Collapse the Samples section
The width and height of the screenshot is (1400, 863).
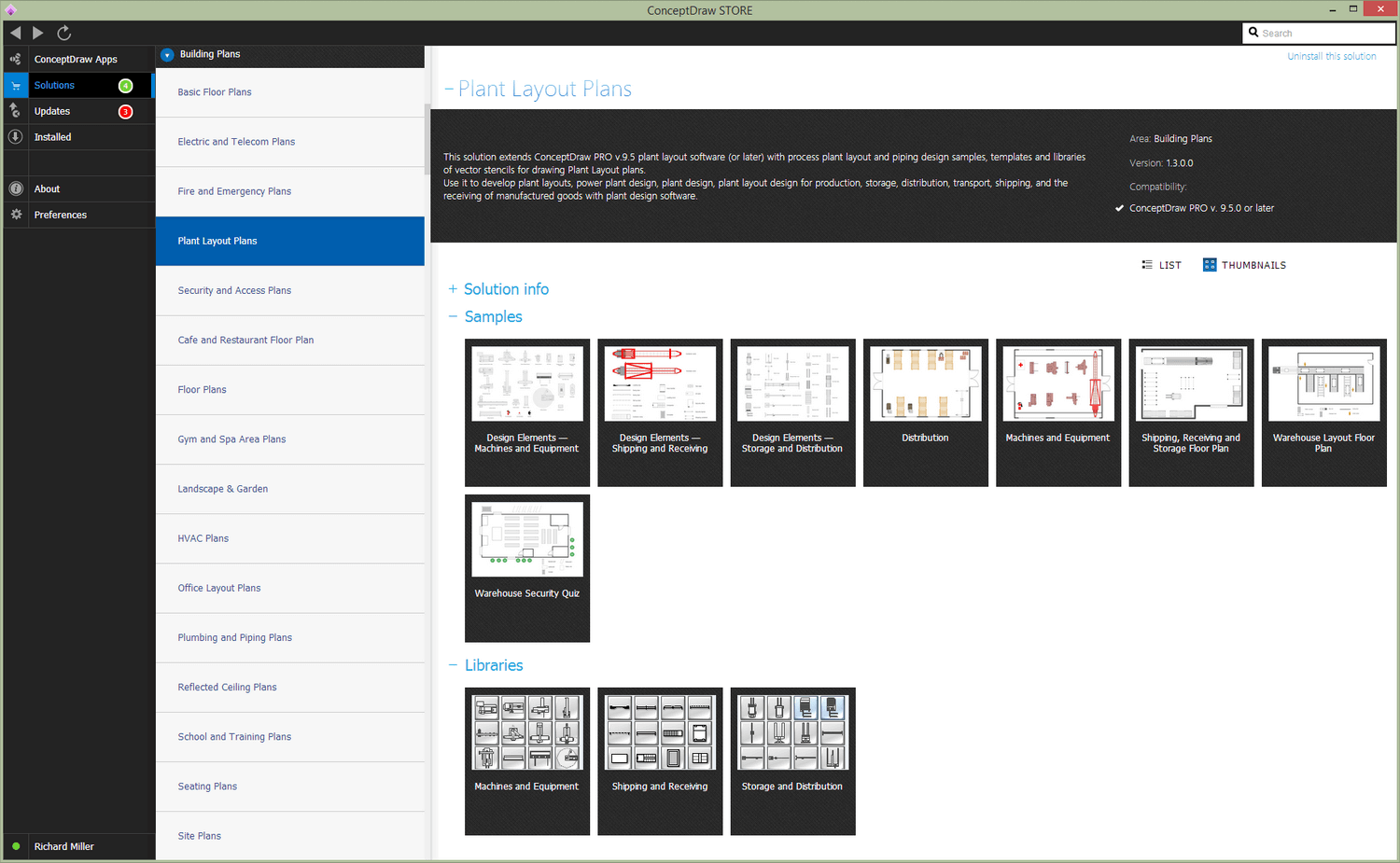[453, 317]
